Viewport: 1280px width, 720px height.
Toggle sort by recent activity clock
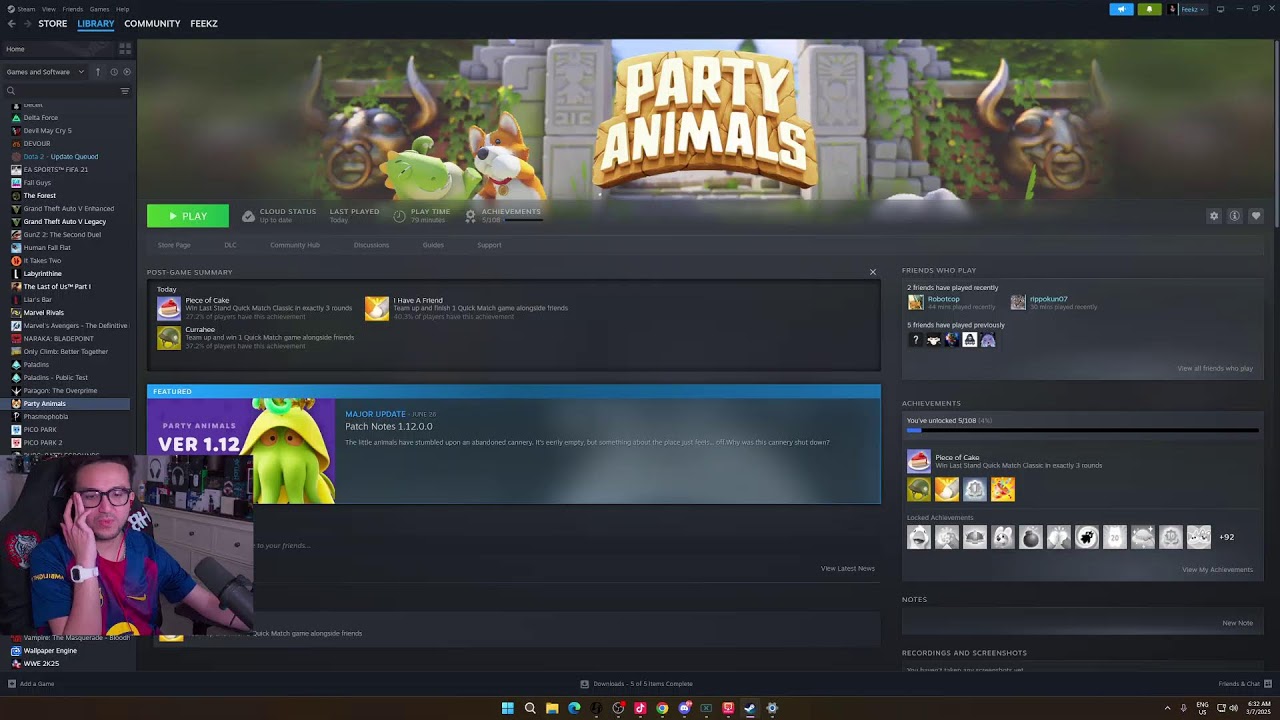coord(114,72)
